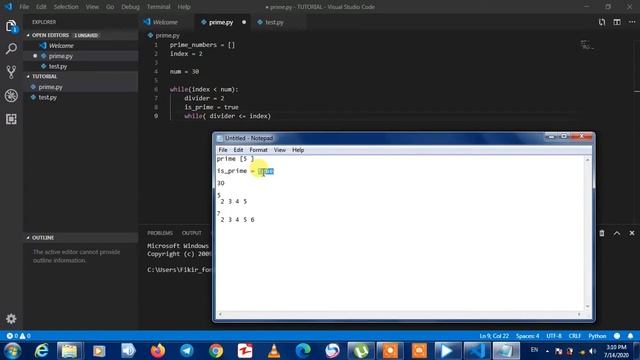Open the Extensions view
The height and width of the screenshot is (360, 640).
11,119
